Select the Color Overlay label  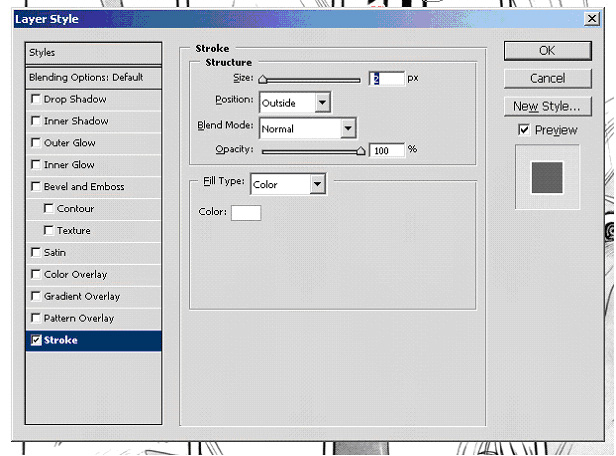pyautogui.click(x=75, y=275)
